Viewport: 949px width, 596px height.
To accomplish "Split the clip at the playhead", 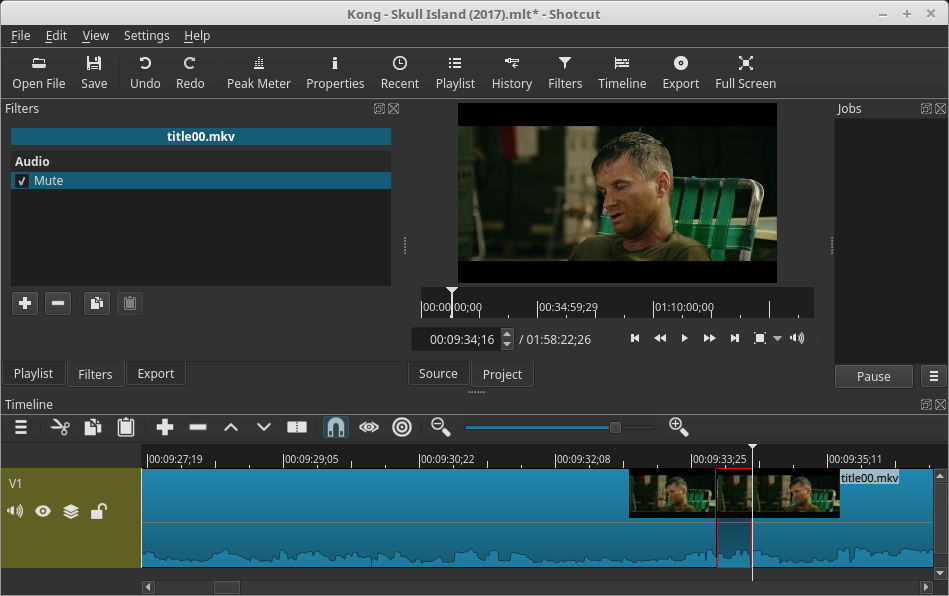I will click(x=297, y=427).
